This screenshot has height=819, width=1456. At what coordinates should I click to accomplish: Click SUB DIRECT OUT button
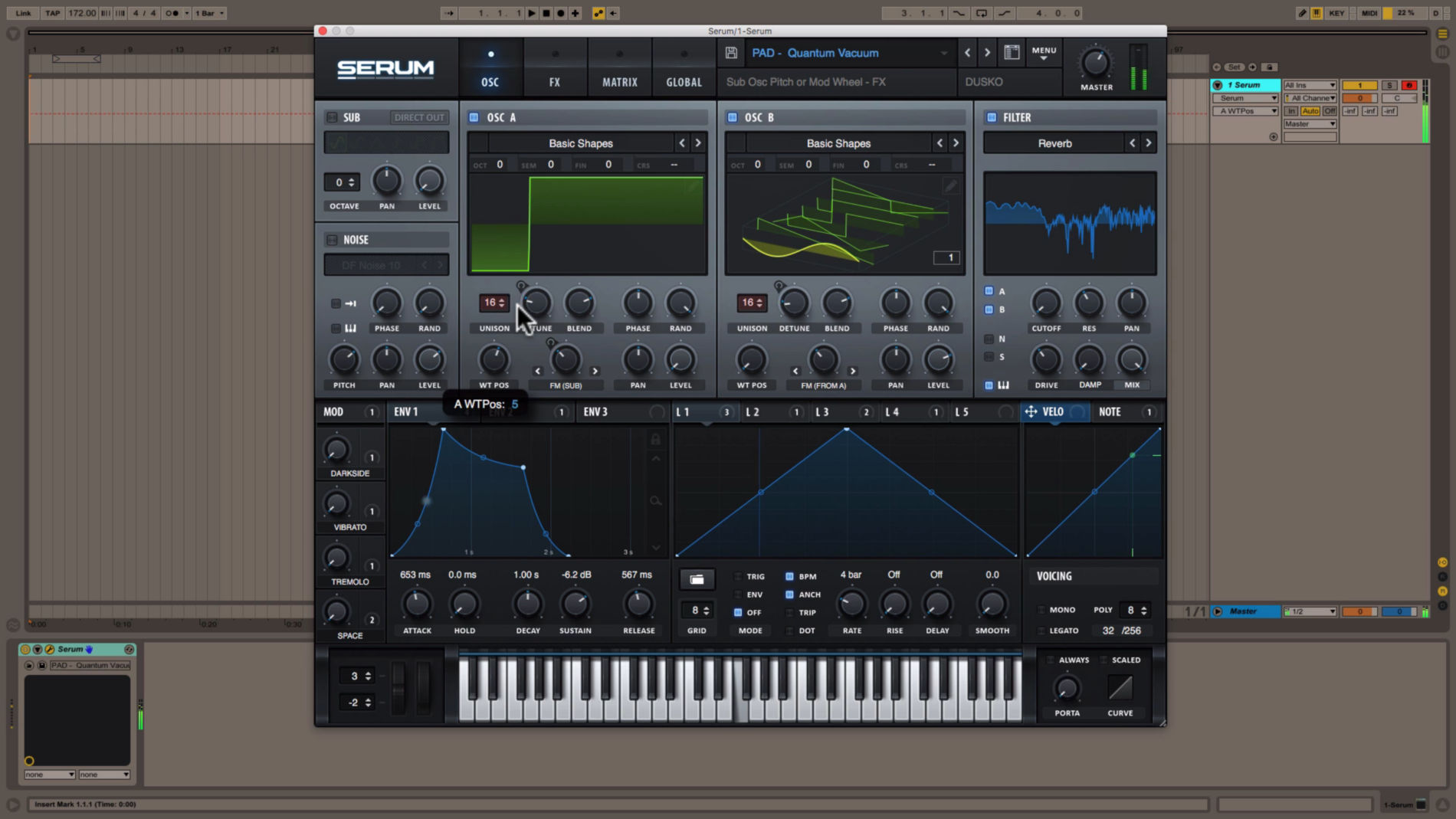coord(418,117)
